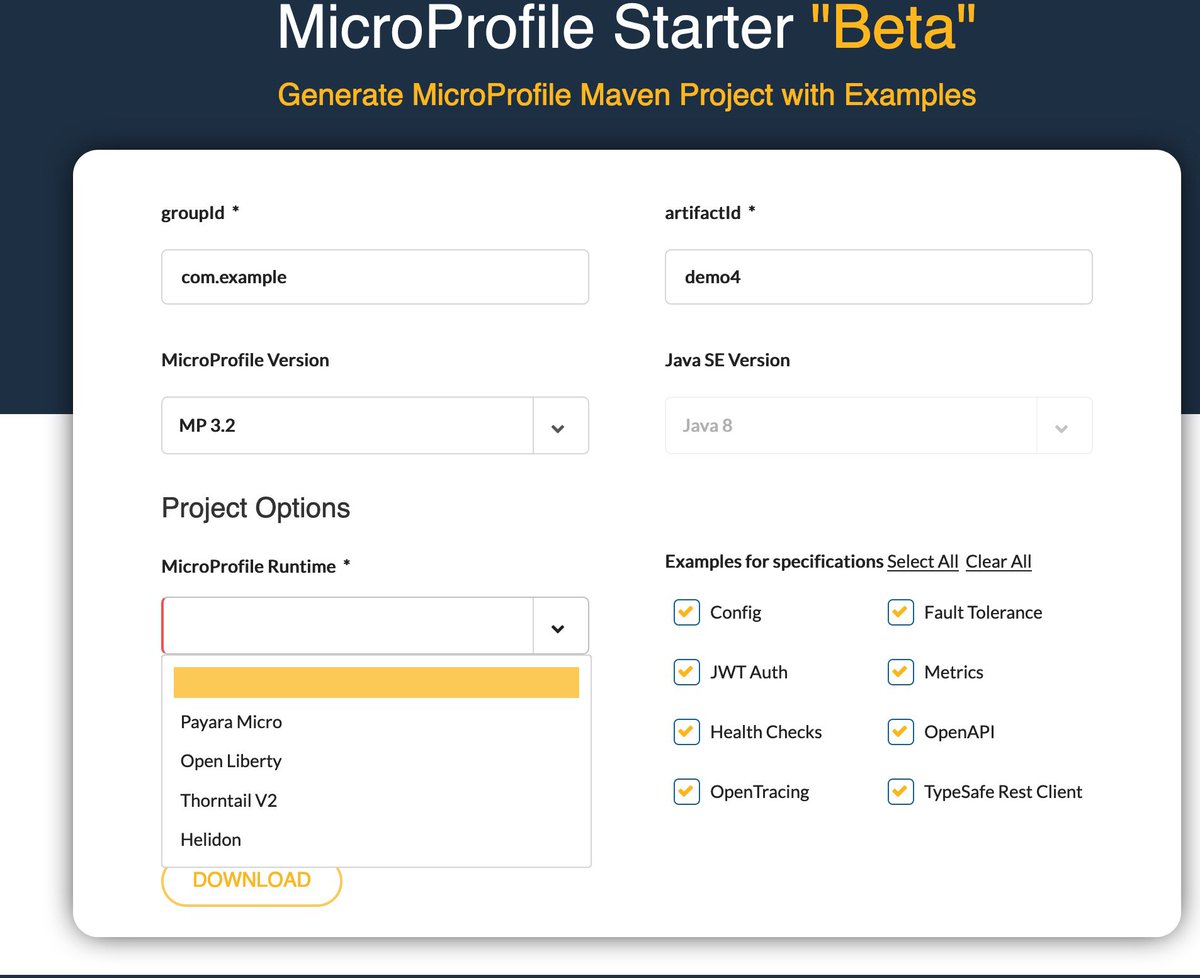This screenshot has height=978, width=1200.
Task: Uncheck the OpenTracing checkbox
Action: [x=686, y=792]
